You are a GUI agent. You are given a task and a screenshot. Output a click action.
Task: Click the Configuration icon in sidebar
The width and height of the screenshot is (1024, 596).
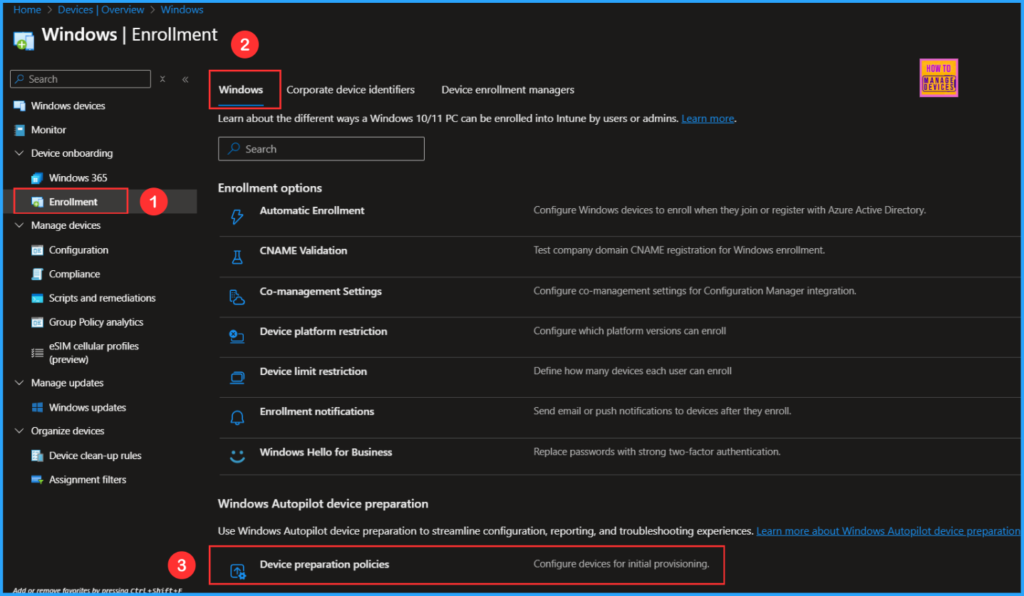click(x=37, y=250)
